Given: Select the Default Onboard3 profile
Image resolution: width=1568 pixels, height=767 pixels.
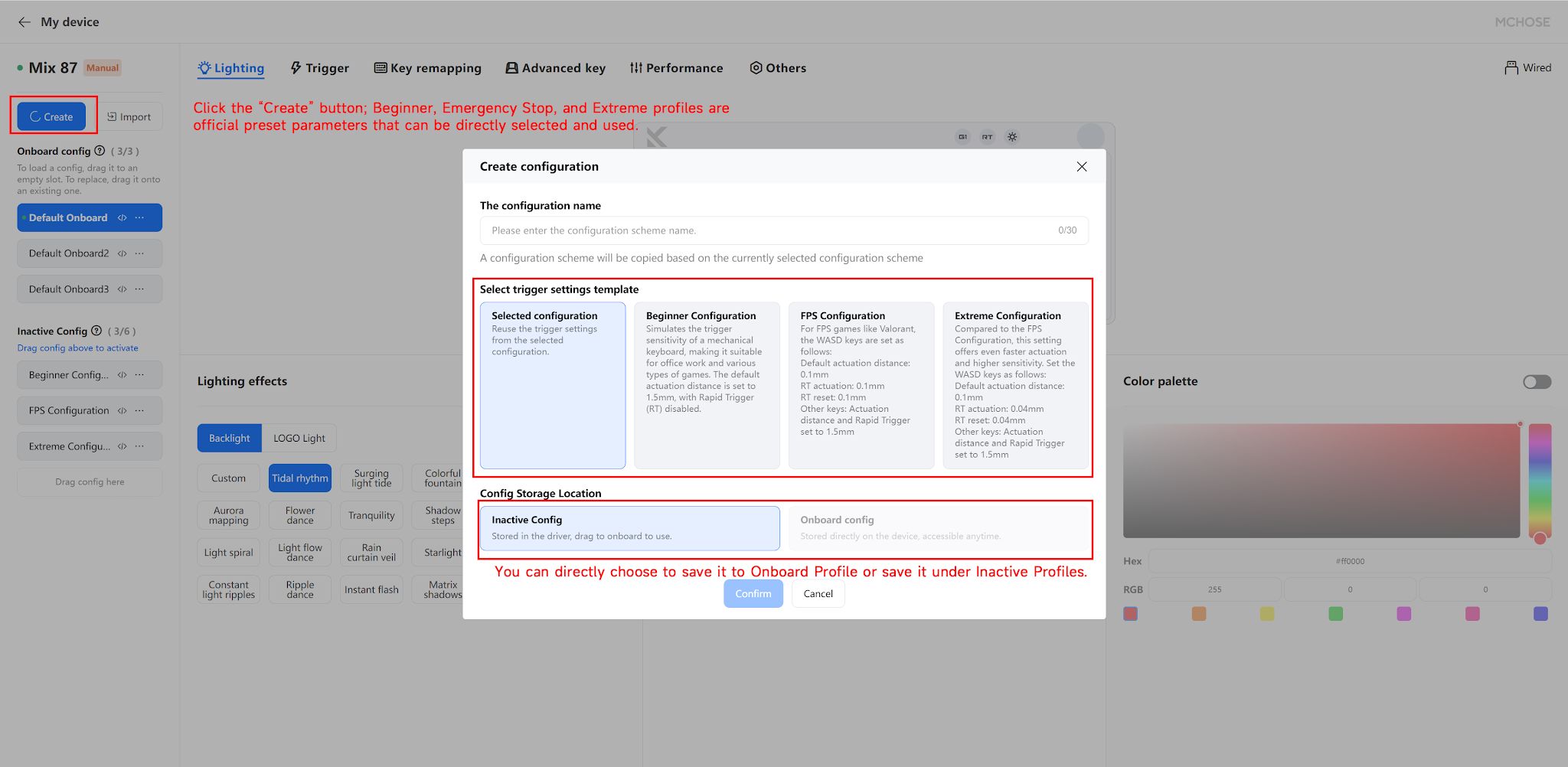Looking at the screenshot, I should click(x=90, y=289).
